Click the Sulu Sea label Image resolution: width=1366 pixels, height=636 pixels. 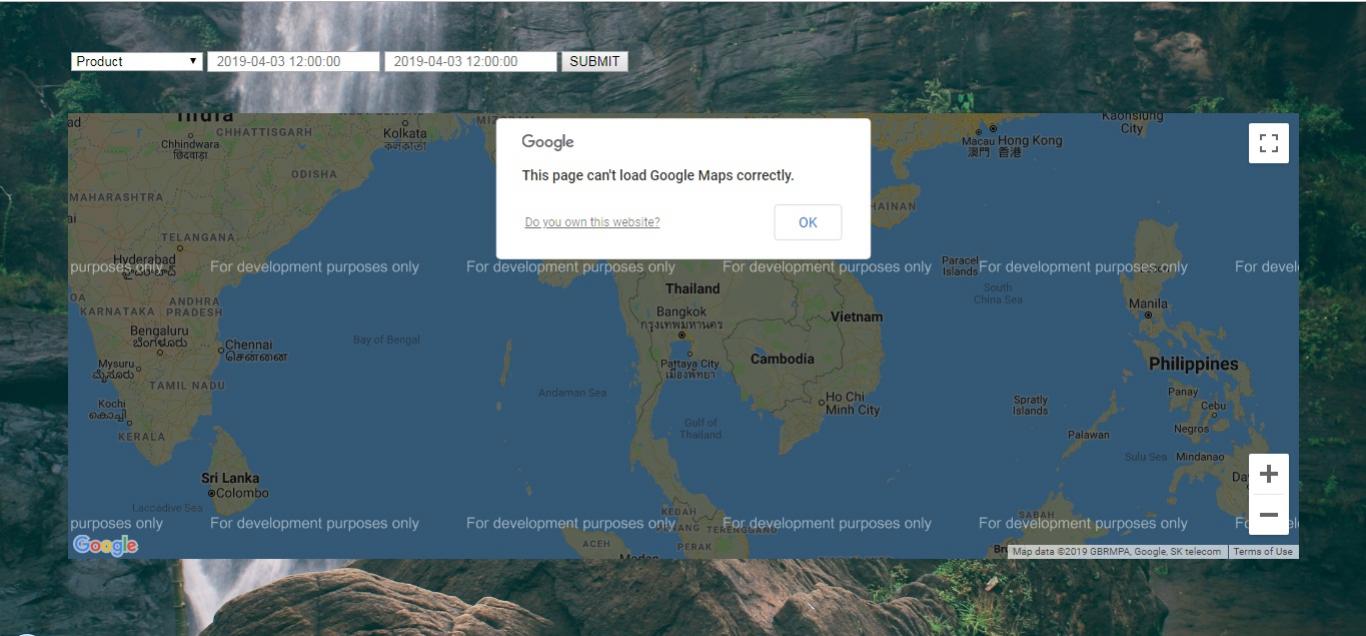click(1145, 457)
